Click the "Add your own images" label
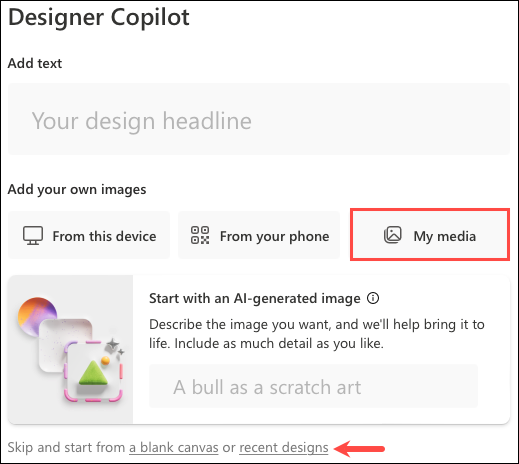 coord(77,189)
